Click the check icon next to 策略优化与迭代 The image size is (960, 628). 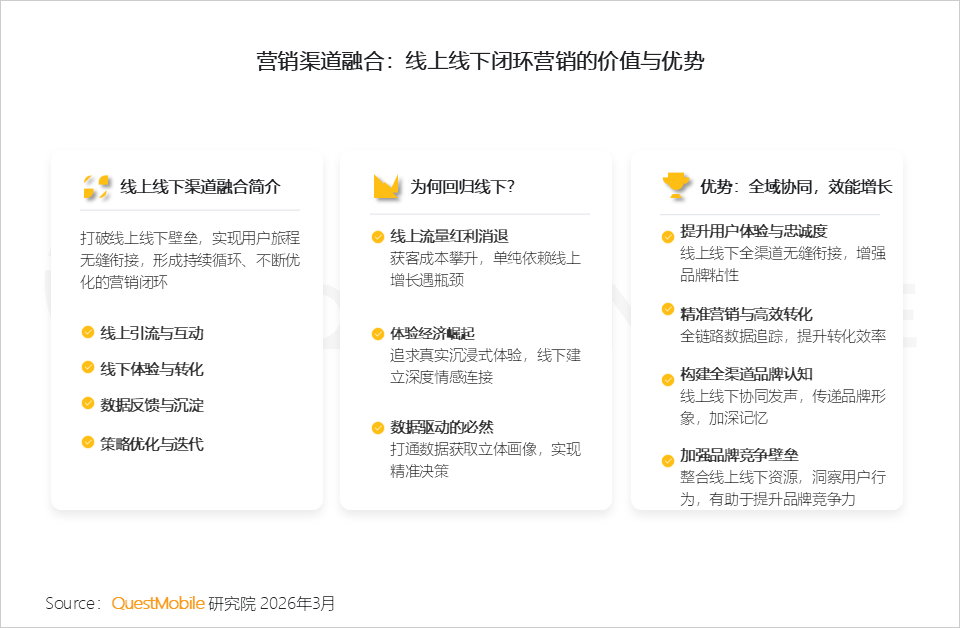pyautogui.click(x=88, y=442)
